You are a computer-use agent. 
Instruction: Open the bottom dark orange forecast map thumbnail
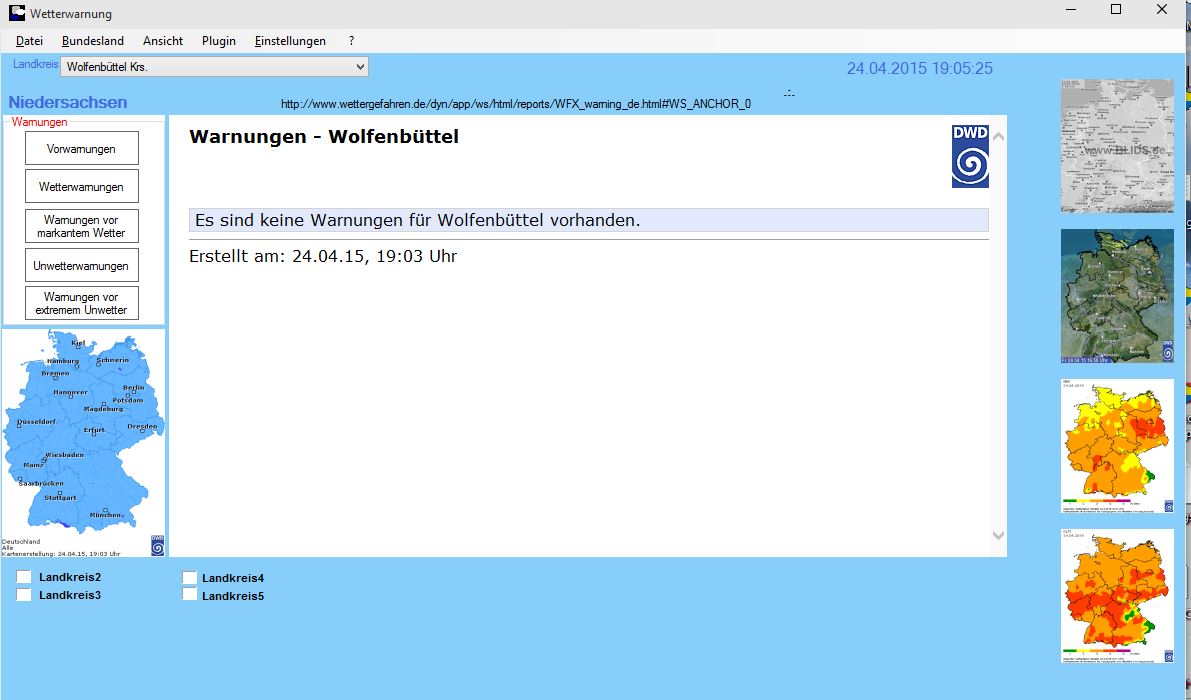[x=1117, y=596]
